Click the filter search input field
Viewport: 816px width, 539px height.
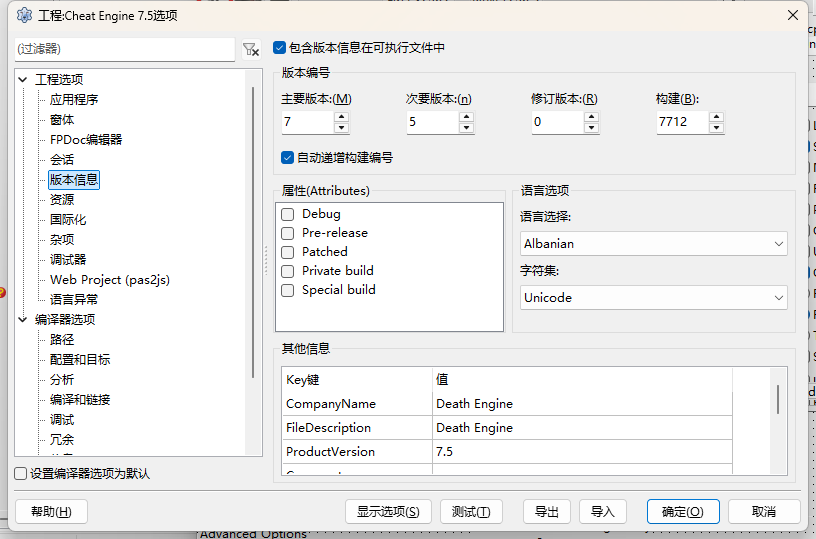point(125,49)
